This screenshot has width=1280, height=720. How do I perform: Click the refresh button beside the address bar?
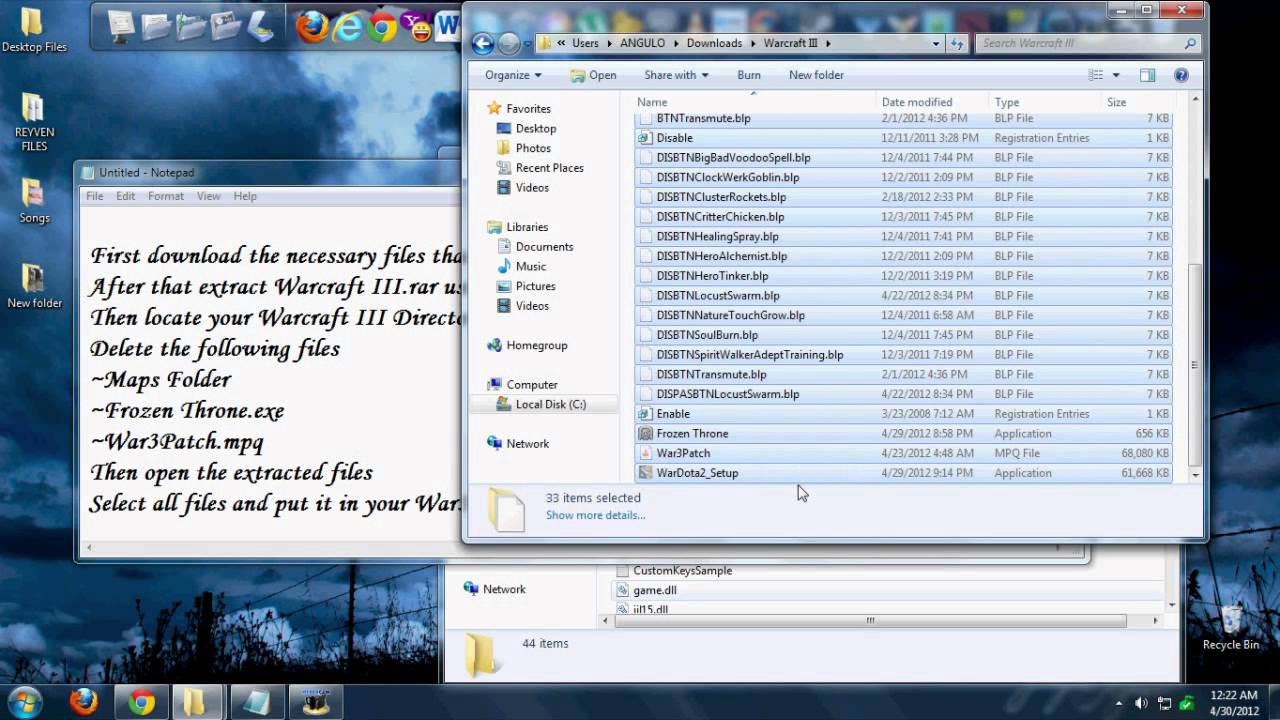958,43
